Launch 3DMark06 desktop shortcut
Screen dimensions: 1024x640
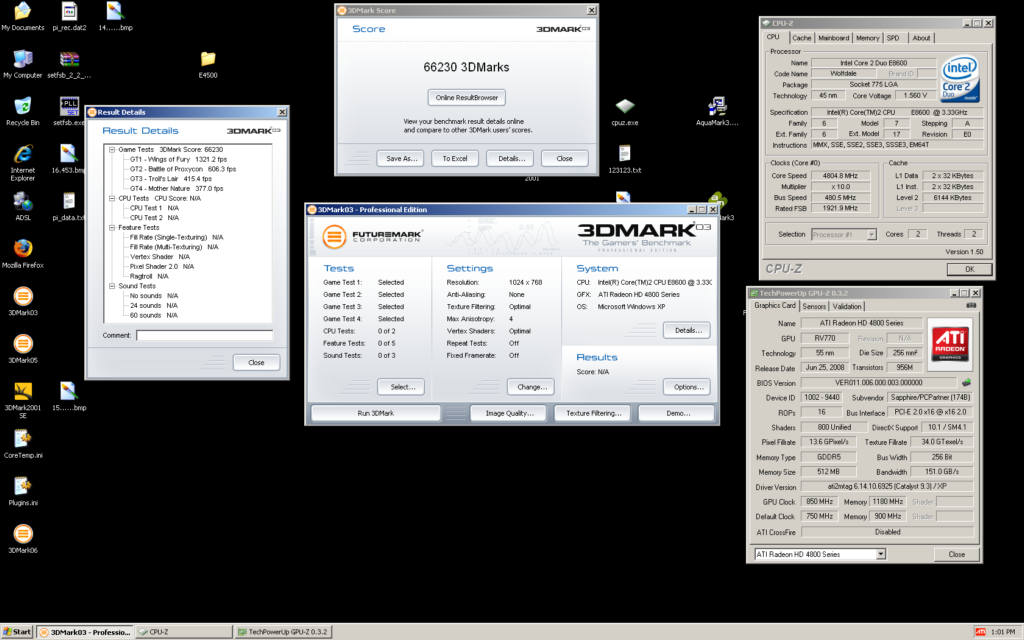coord(22,539)
